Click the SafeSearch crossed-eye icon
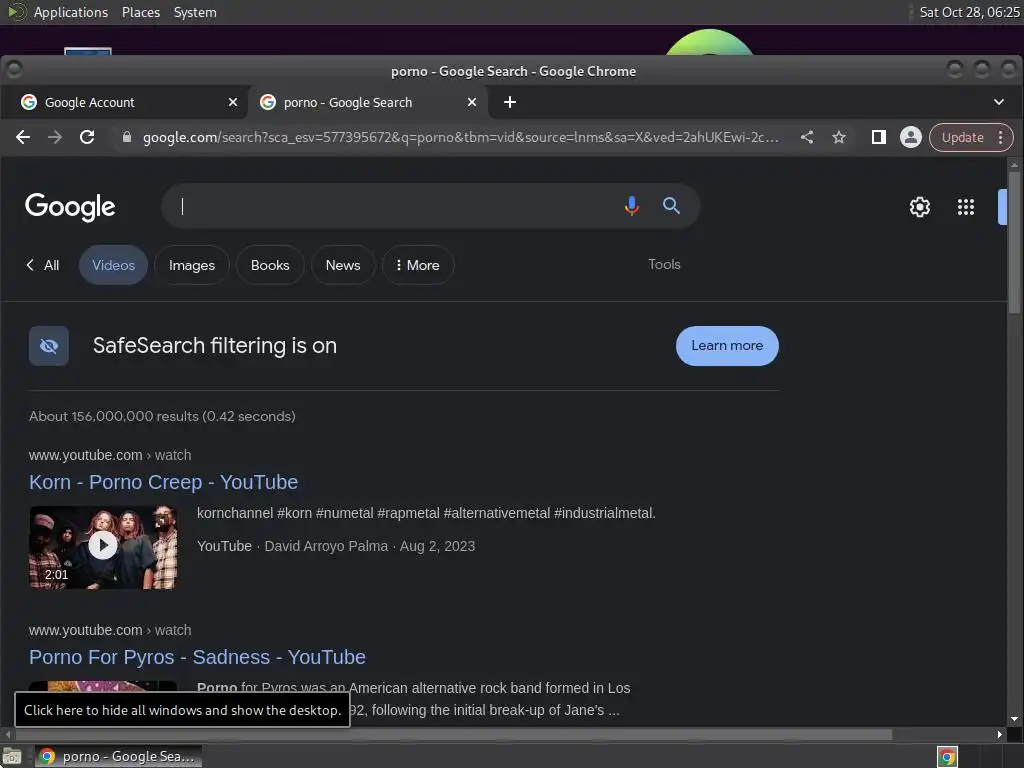Image resolution: width=1024 pixels, height=768 pixels. tap(49, 346)
